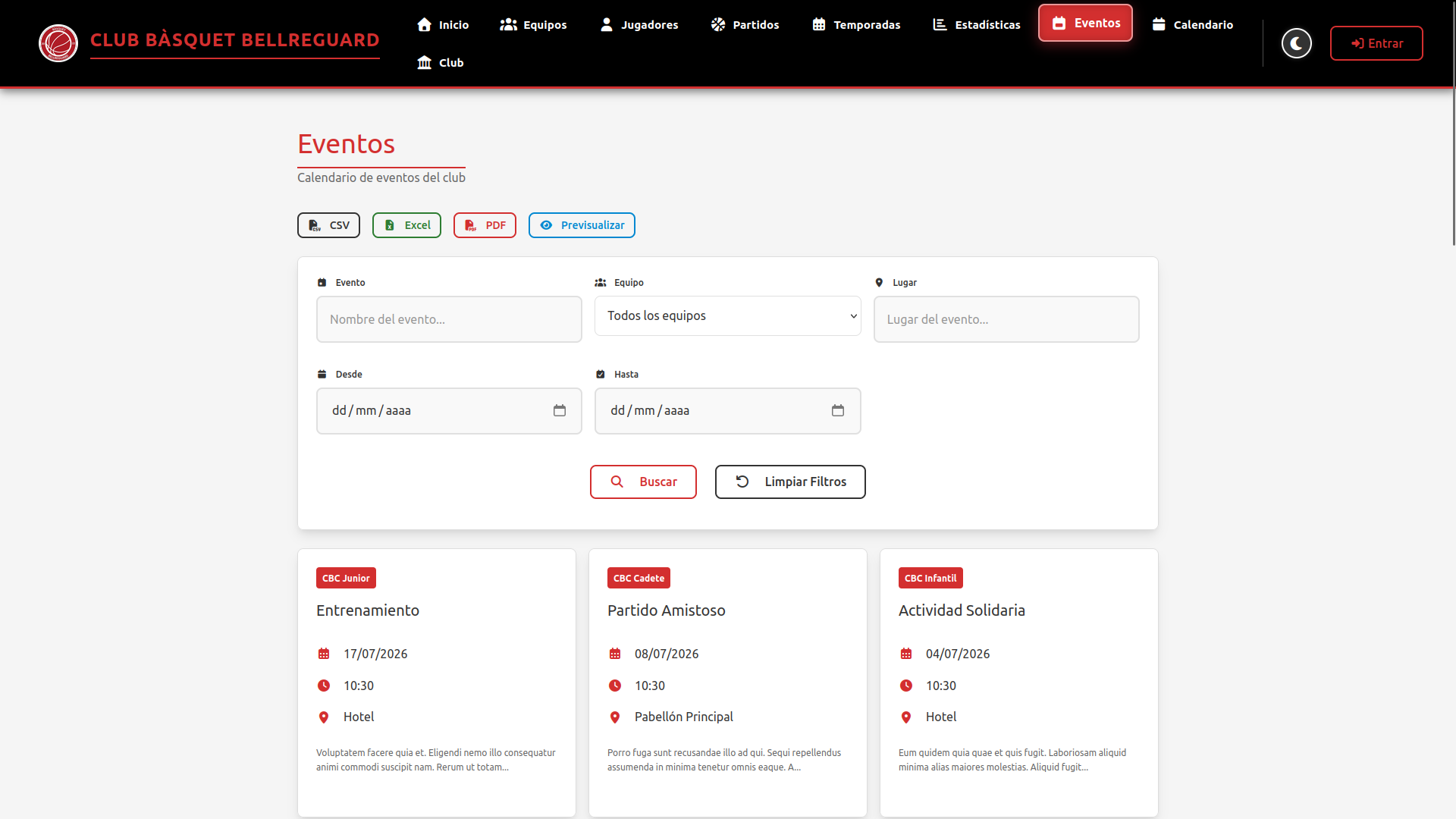Click the Equipo label people icon

(601, 282)
